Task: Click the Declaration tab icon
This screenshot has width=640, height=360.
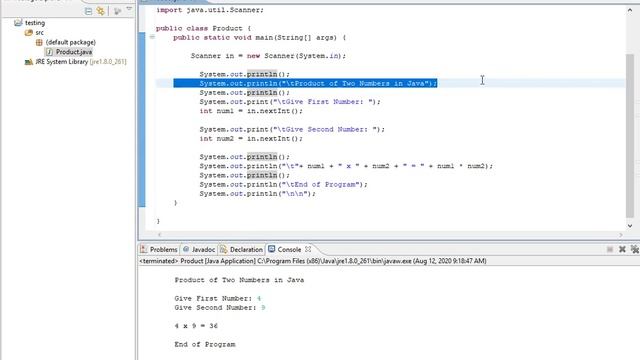Action: pos(223,249)
